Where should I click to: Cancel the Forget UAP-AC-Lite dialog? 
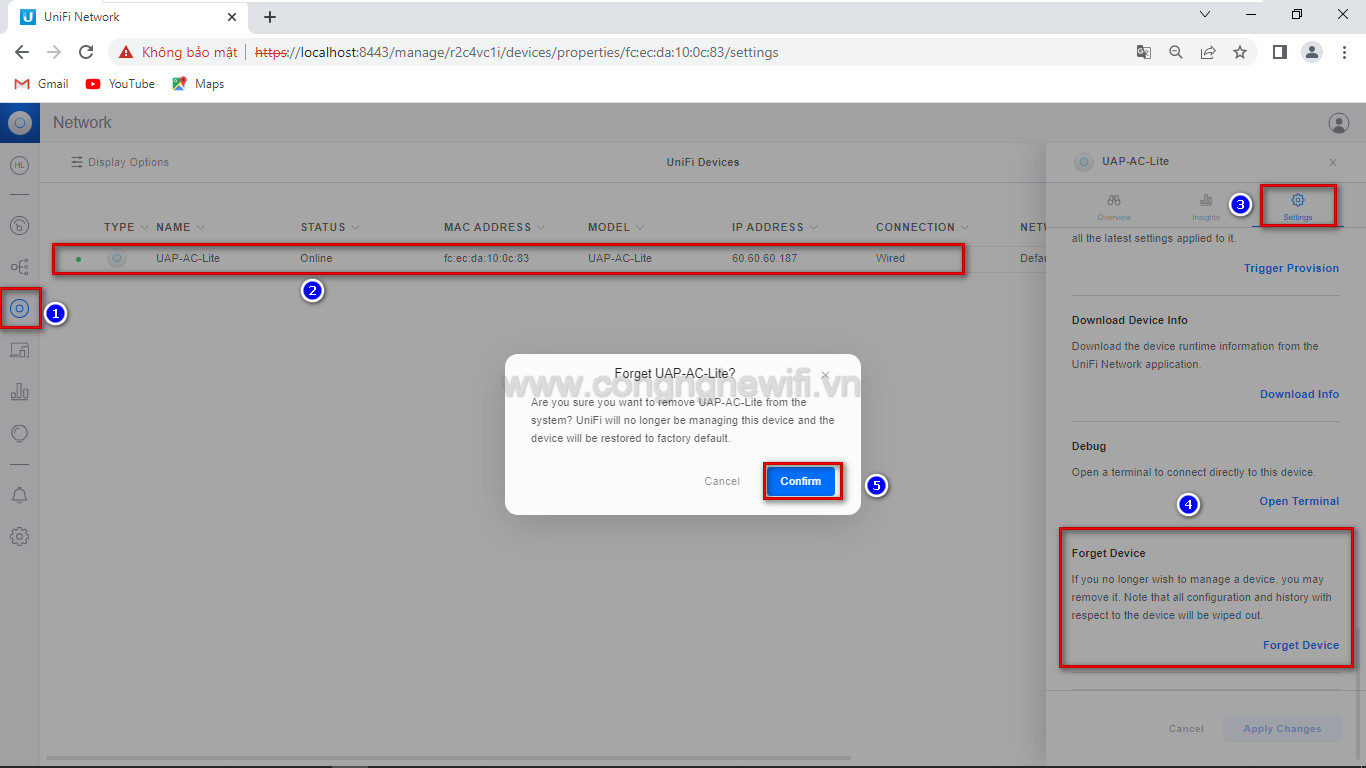722,481
